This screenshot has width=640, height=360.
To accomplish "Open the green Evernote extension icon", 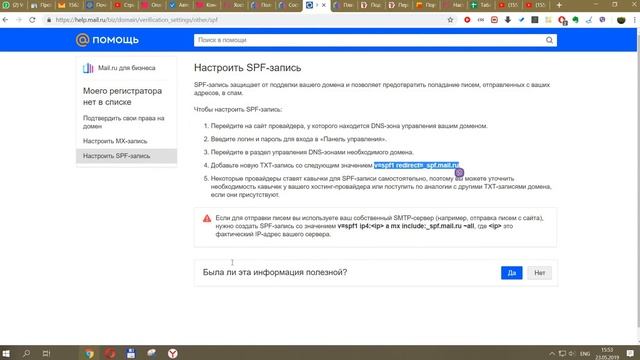I will tap(576, 20).
